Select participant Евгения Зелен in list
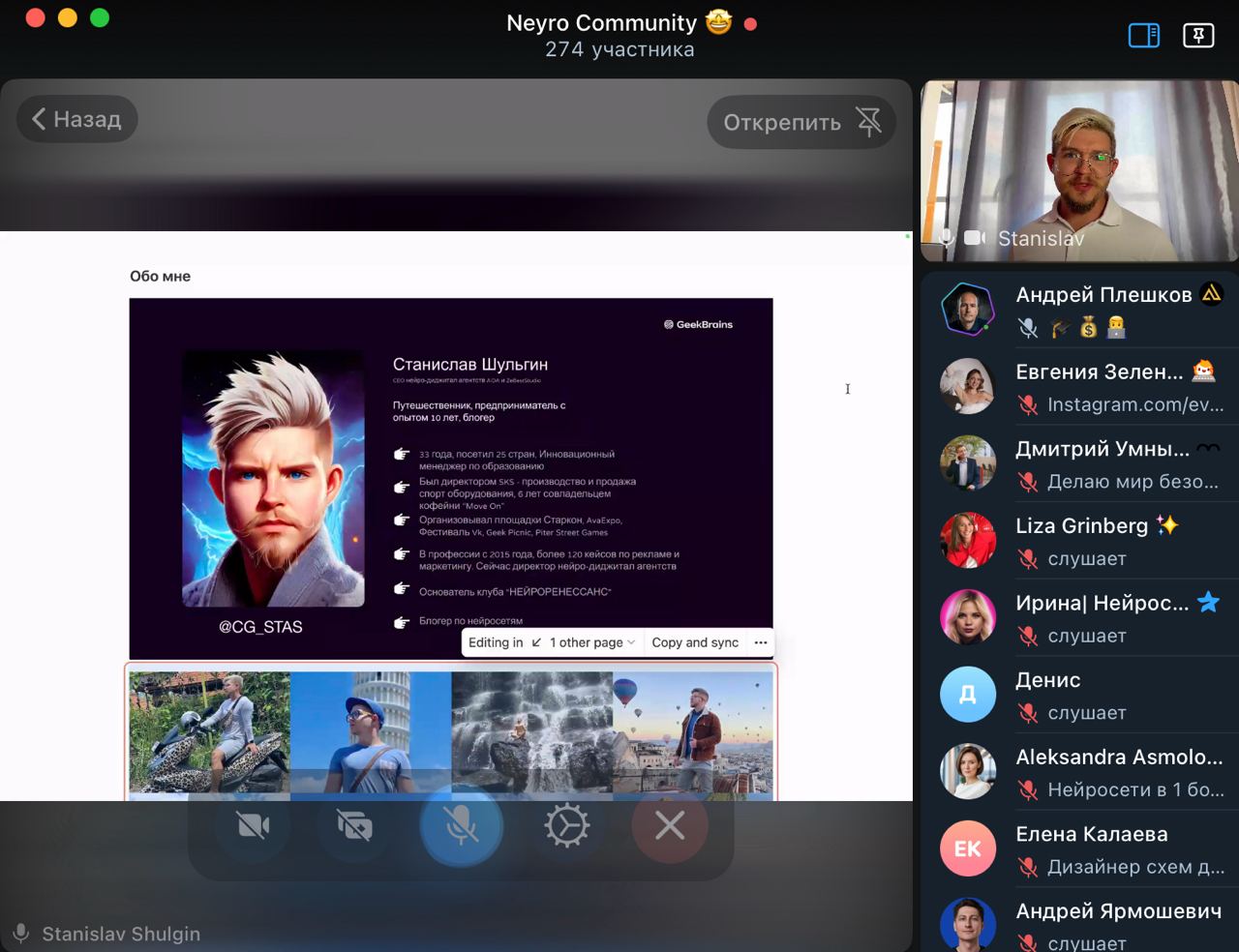 point(1099,372)
